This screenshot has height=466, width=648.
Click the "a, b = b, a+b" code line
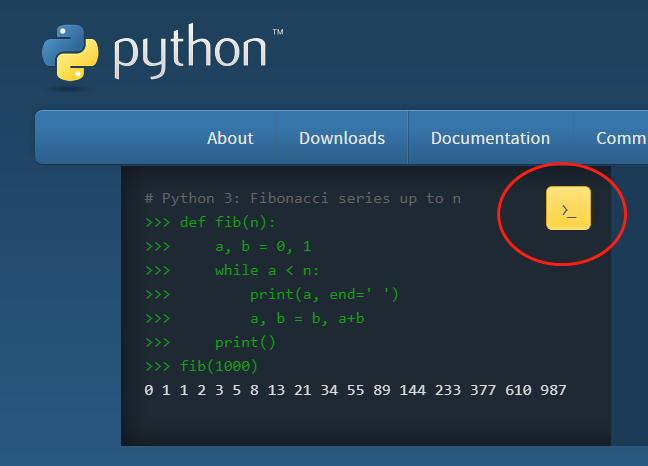pyautogui.click(x=307, y=318)
